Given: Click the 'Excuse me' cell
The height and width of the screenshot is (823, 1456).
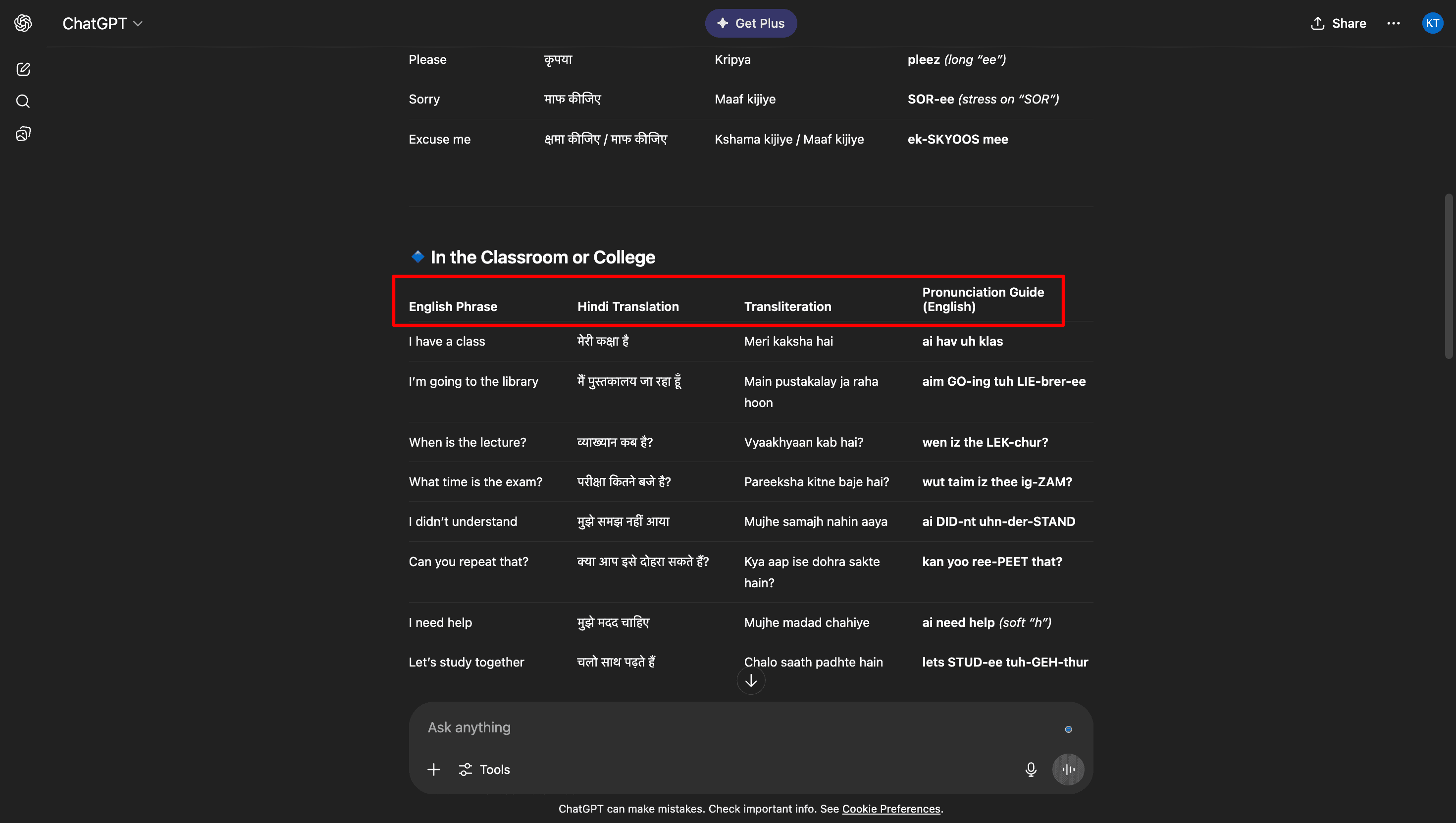Looking at the screenshot, I should pyautogui.click(x=439, y=139).
